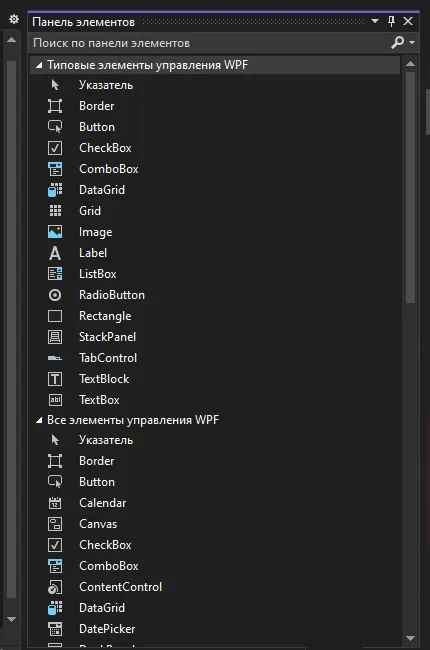This screenshot has height=650, width=430.
Task: Pin the Панель элементов panel (auto-hide)
Action: tap(391, 21)
